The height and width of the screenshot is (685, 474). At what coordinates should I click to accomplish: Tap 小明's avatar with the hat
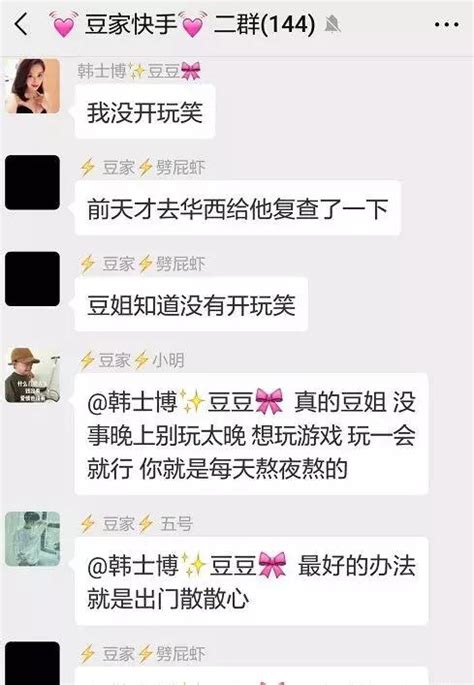(x=32, y=375)
